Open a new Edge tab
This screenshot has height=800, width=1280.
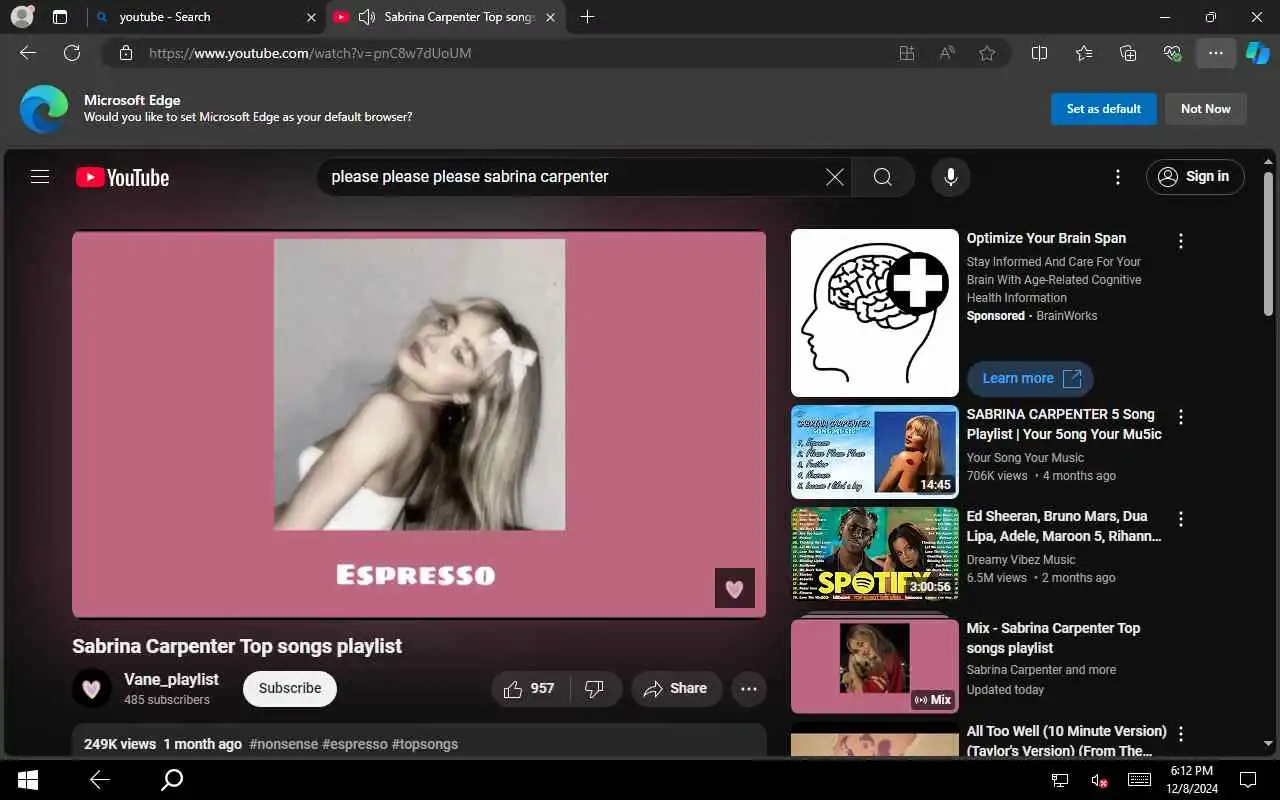[x=587, y=17]
